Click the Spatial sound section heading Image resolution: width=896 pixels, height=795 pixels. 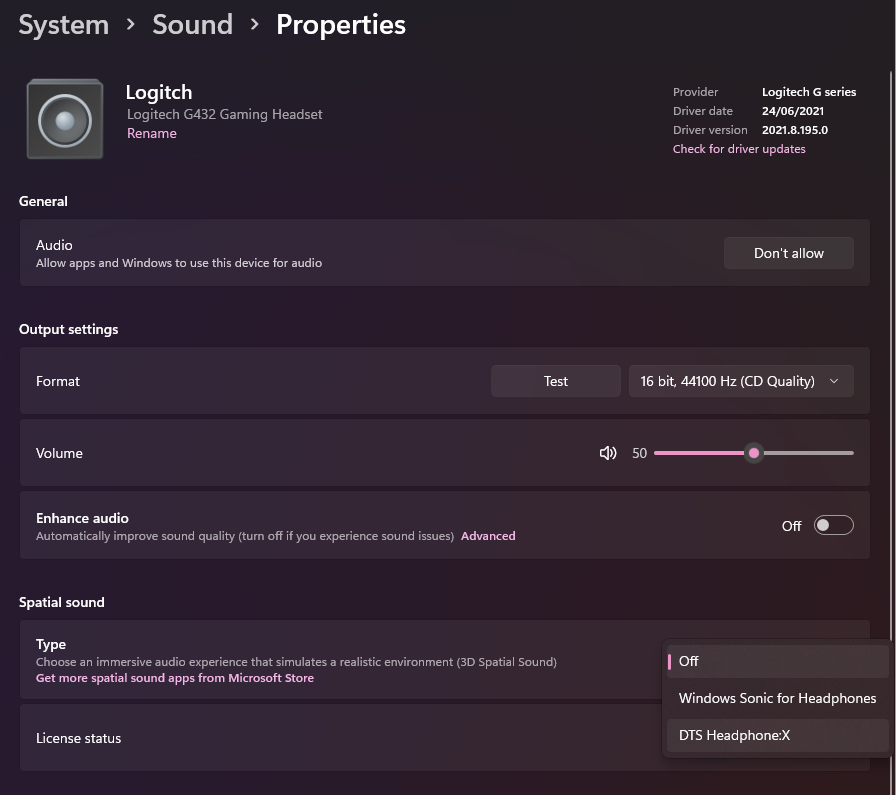[62, 602]
